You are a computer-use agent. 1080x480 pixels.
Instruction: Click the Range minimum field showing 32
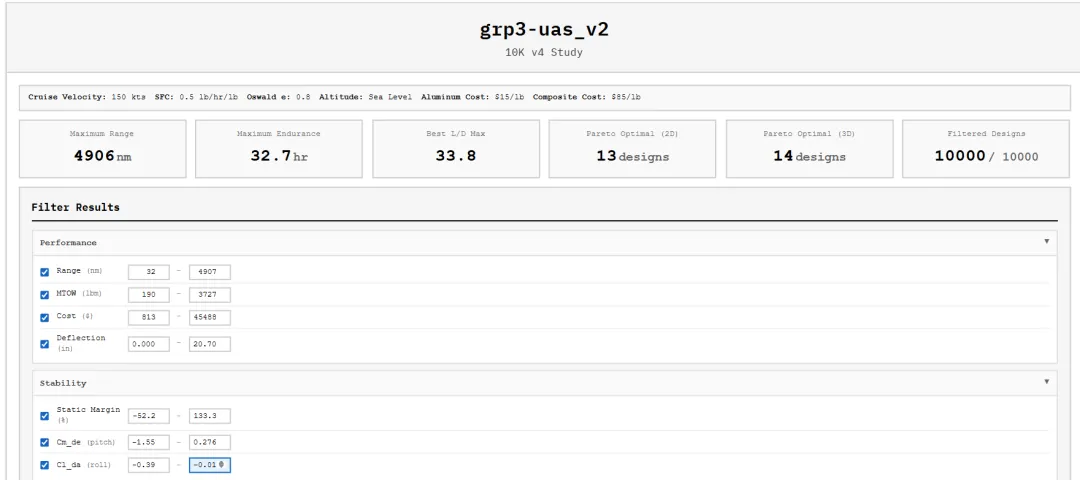[x=149, y=272]
